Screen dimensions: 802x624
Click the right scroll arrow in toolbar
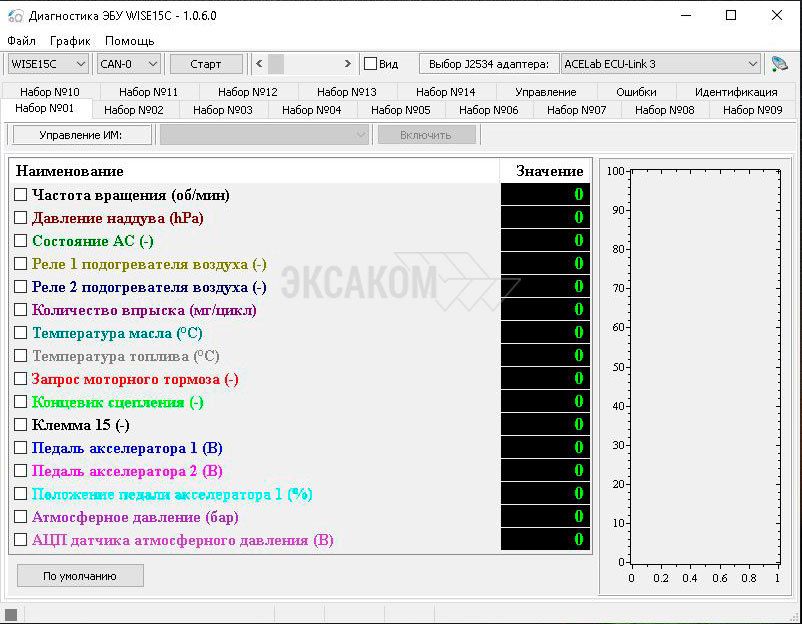click(348, 64)
